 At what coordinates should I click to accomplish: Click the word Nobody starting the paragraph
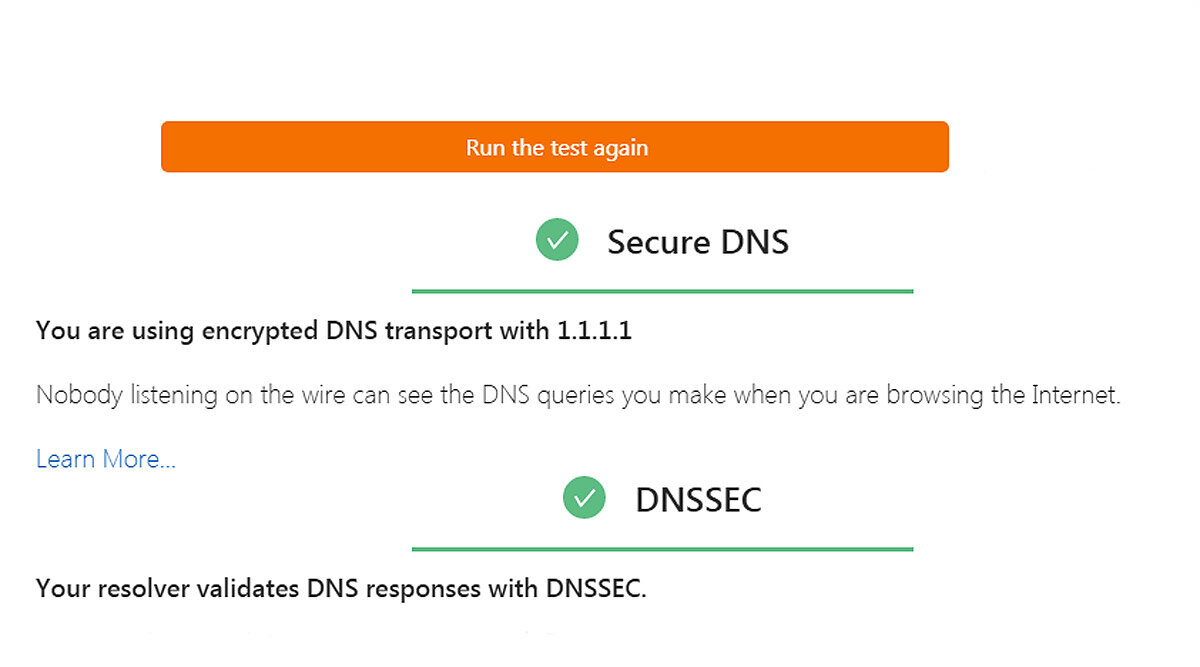tap(74, 395)
